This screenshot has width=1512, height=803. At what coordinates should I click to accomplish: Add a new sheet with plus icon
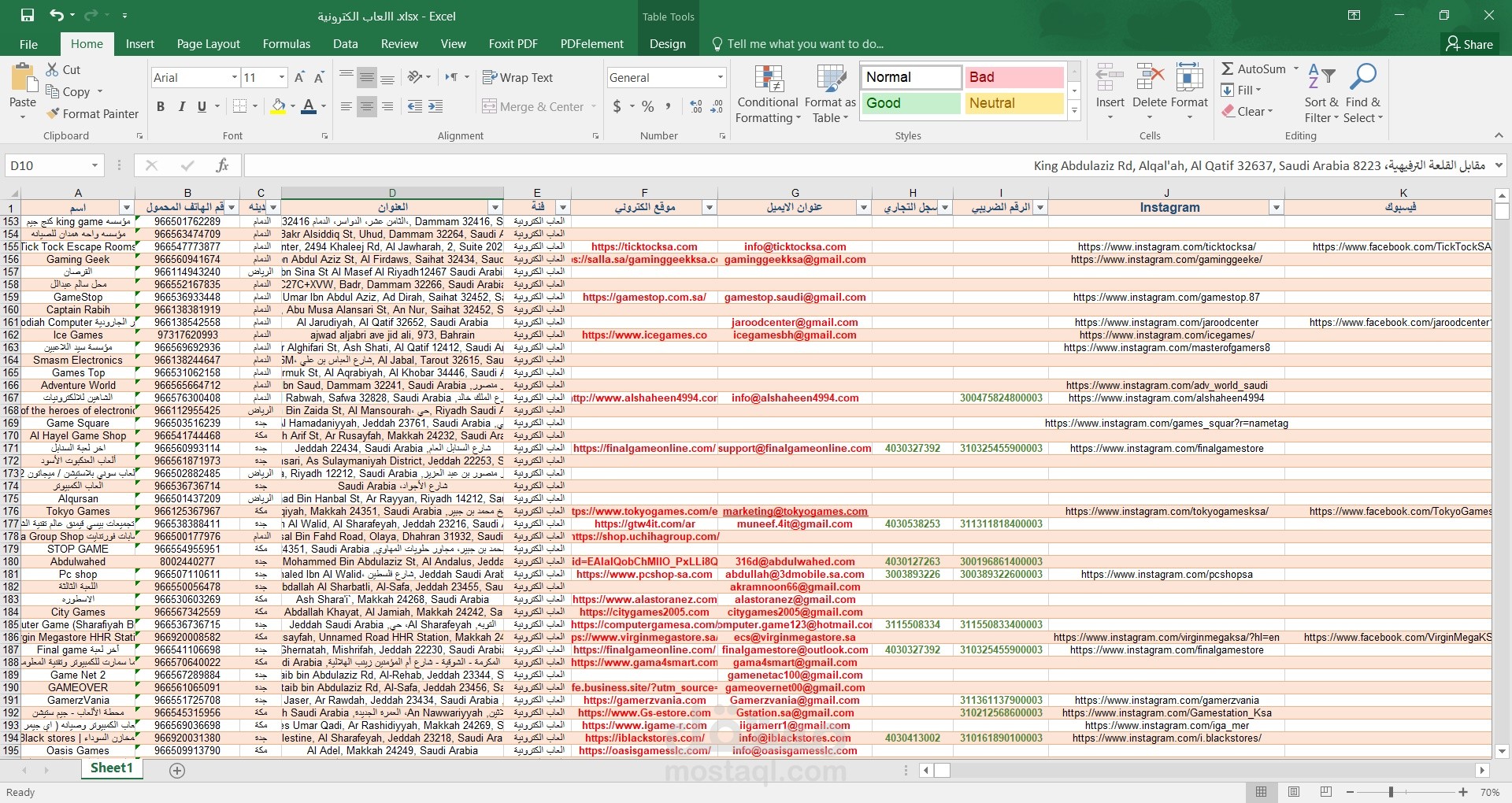pos(177,771)
